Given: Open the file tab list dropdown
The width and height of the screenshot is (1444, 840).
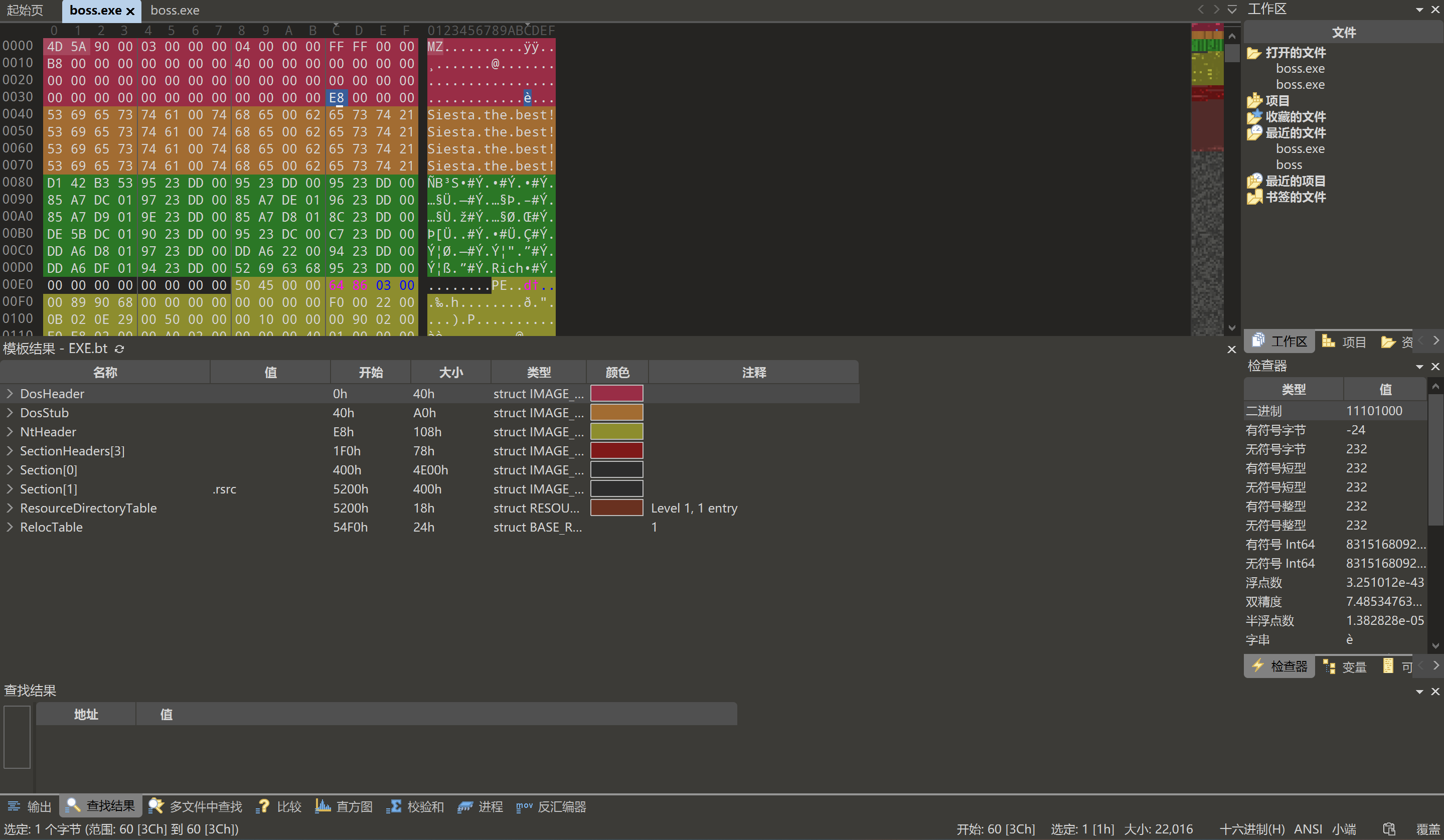Looking at the screenshot, I should (x=1232, y=9).
